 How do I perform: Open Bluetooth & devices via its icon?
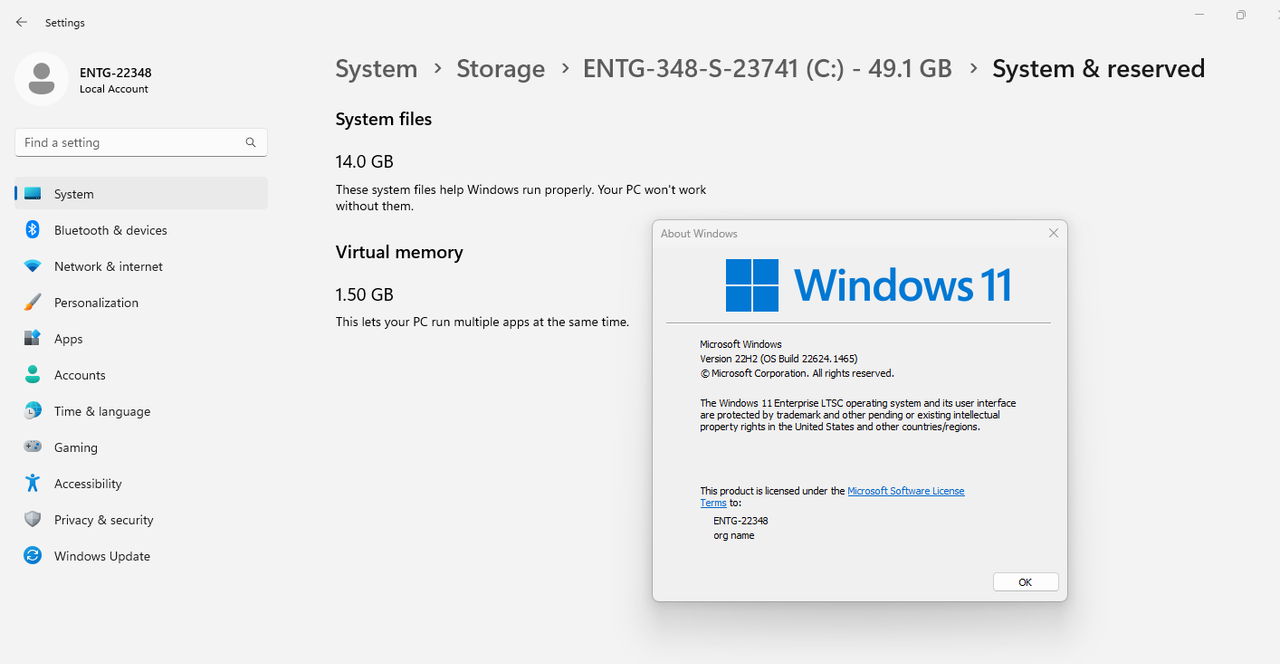(x=32, y=230)
